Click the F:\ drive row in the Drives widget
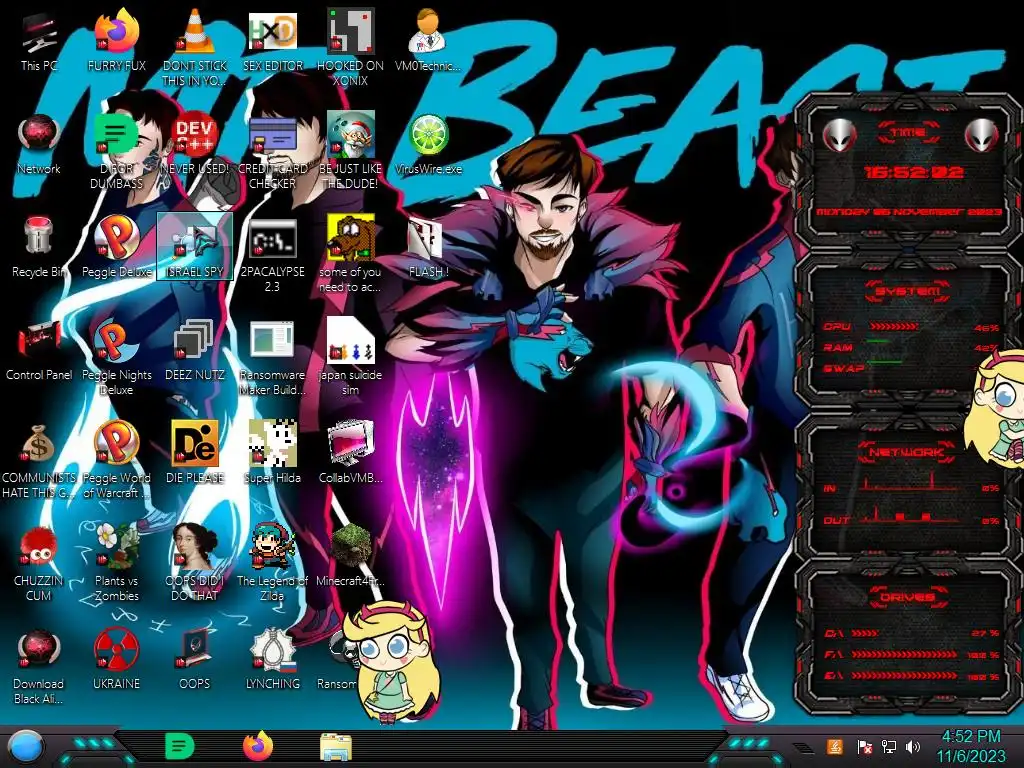The image size is (1024, 768). [910, 654]
